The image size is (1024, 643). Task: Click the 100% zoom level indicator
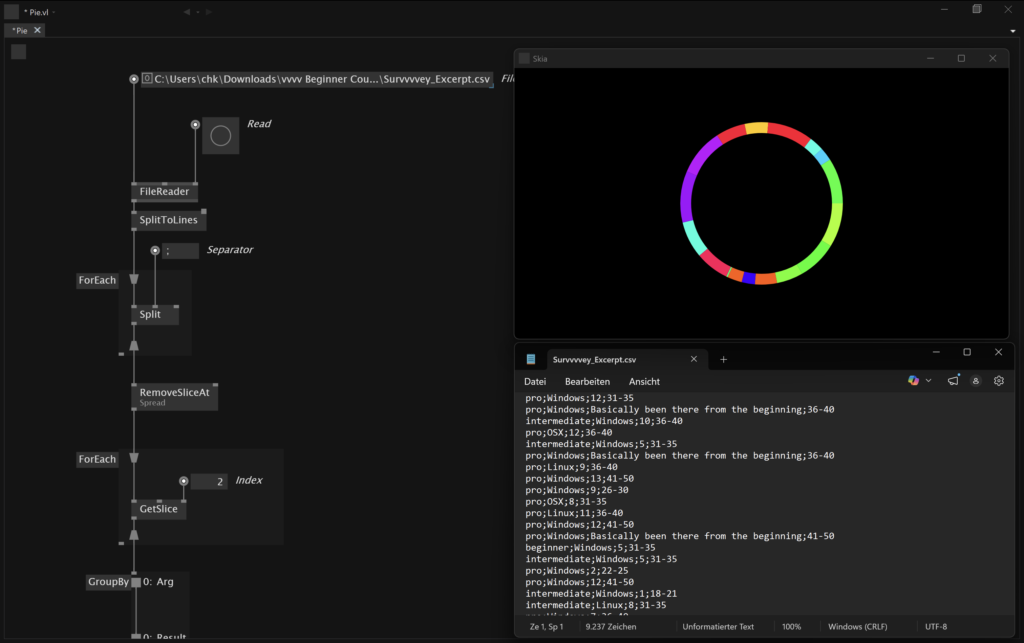point(792,627)
